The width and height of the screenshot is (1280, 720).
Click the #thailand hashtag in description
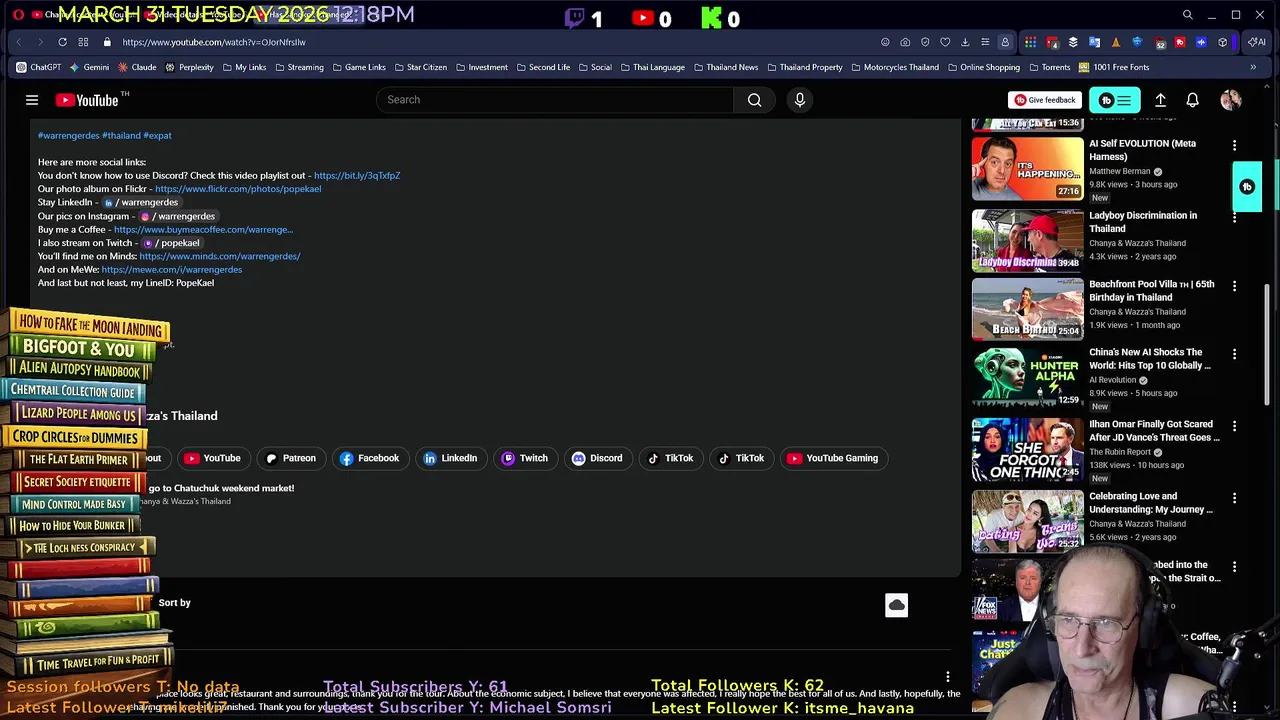pos(121,136)
